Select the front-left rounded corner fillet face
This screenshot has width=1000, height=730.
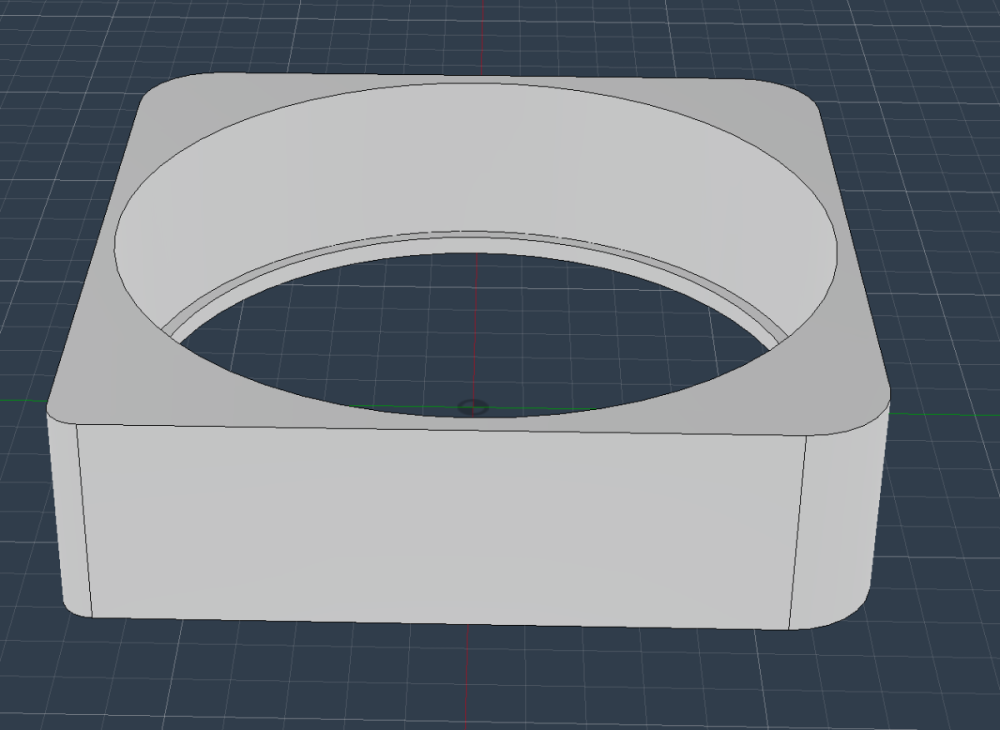click(x=70, y=516)
